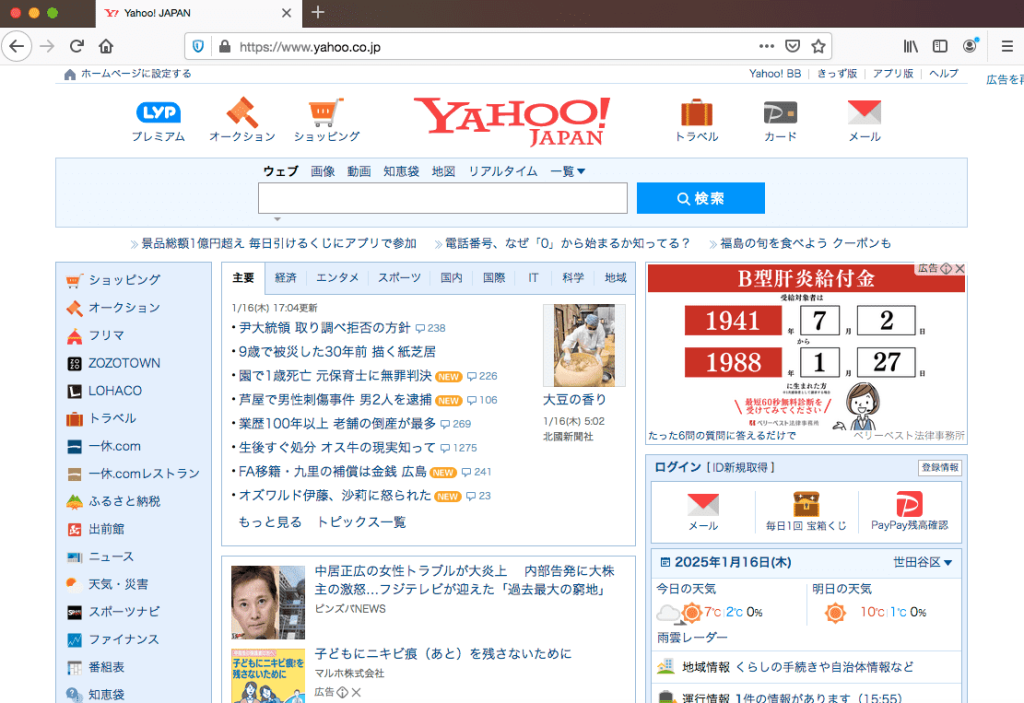Viewport: 1024px width, 703px height.
Task: Open the Card icon in header
Action: (780, 113)
